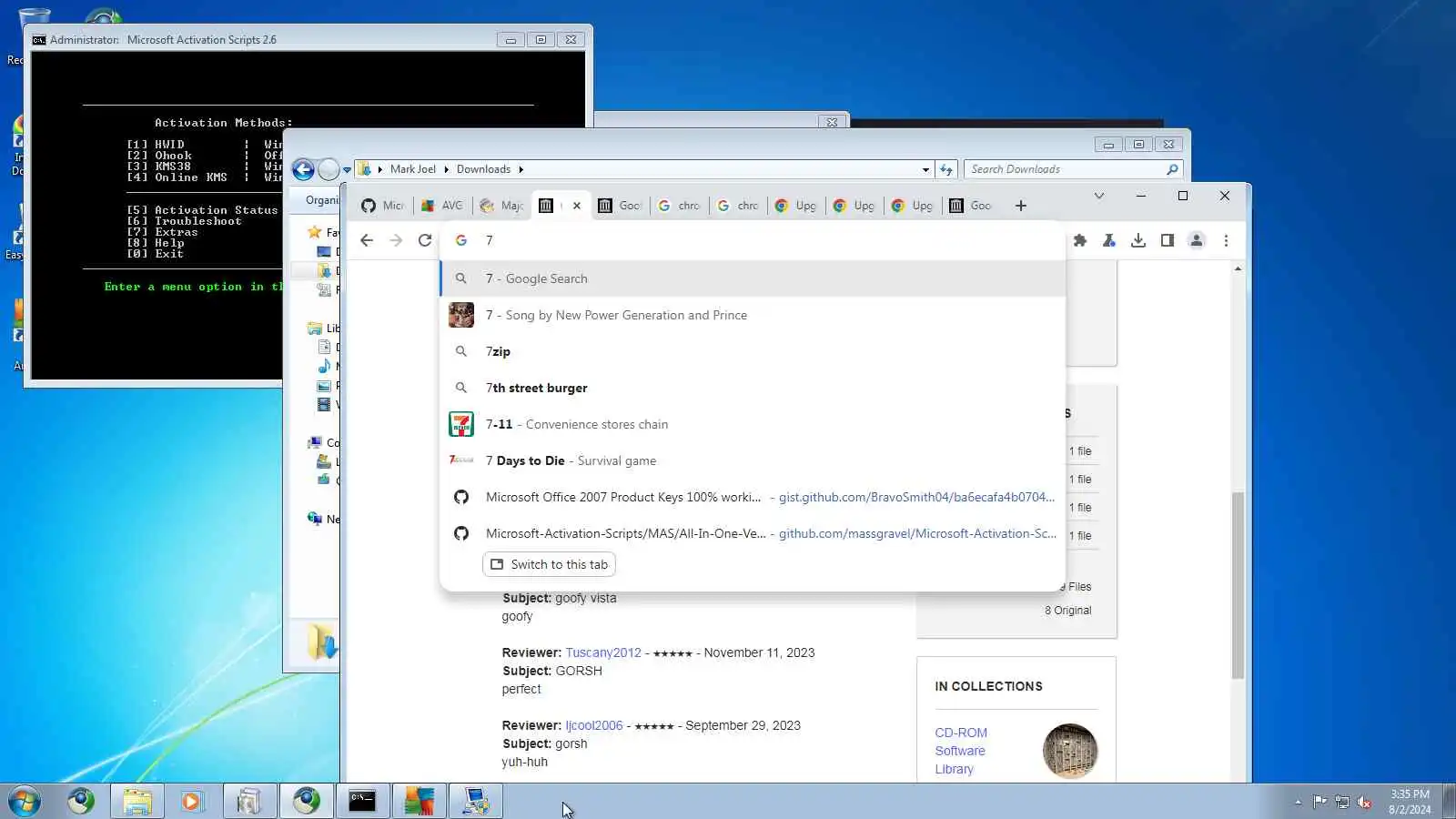
Task: Reload the current Chrome page
Action: click(x=425, y=240)
